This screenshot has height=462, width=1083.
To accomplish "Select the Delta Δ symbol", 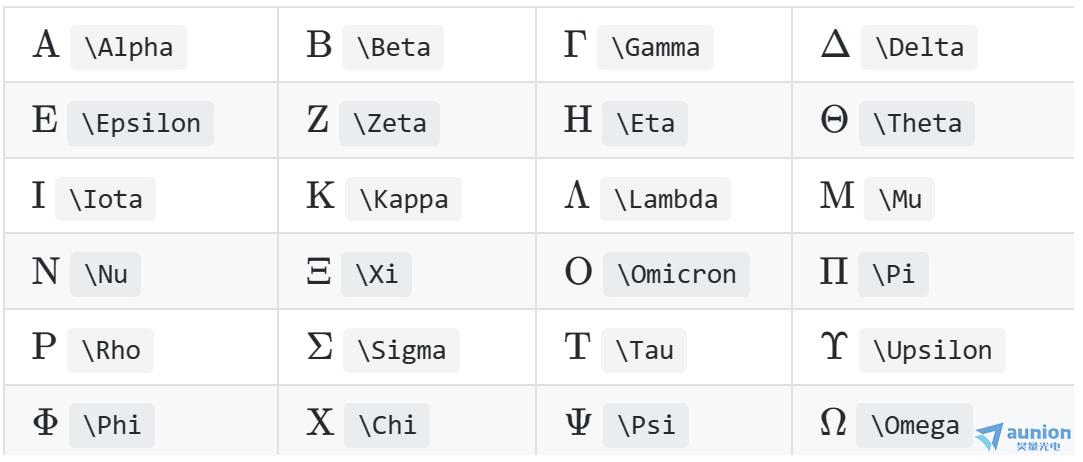I will (x=835, y=45).
